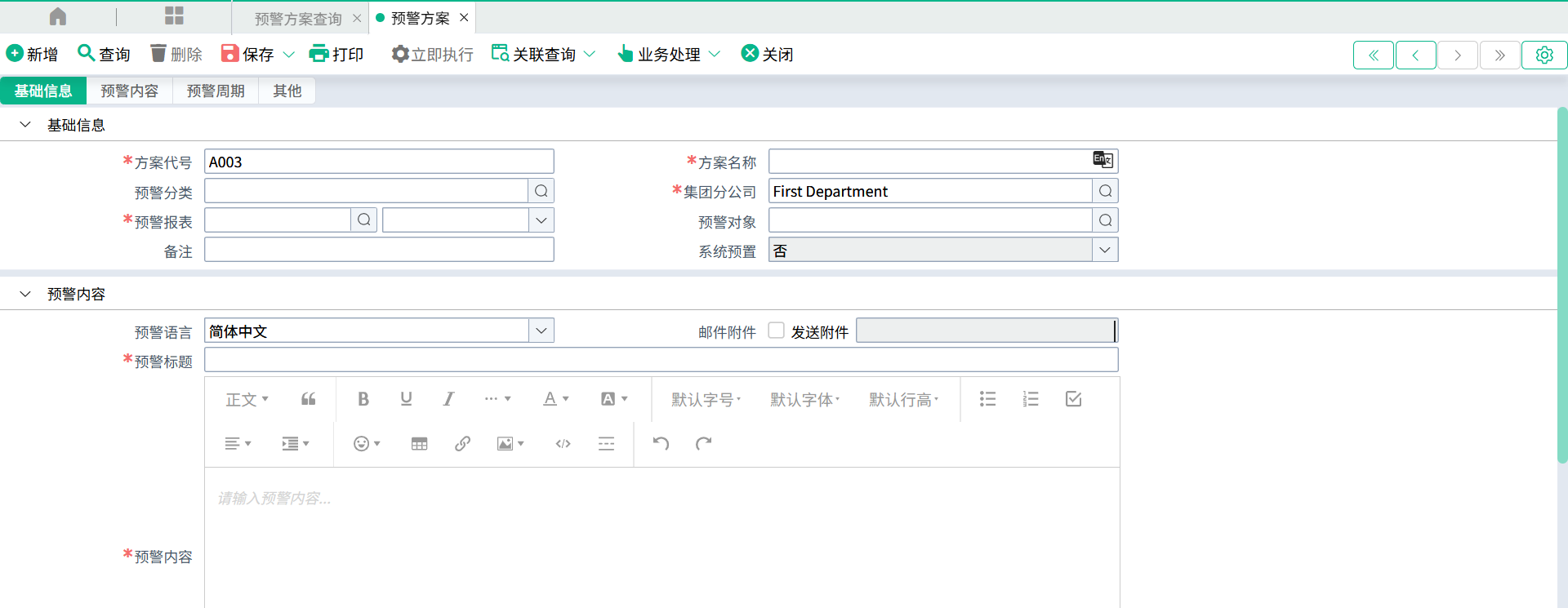Click the Bold formatting icon
This screenshot has width=1568, height=608.
click(x=363, y=399)
